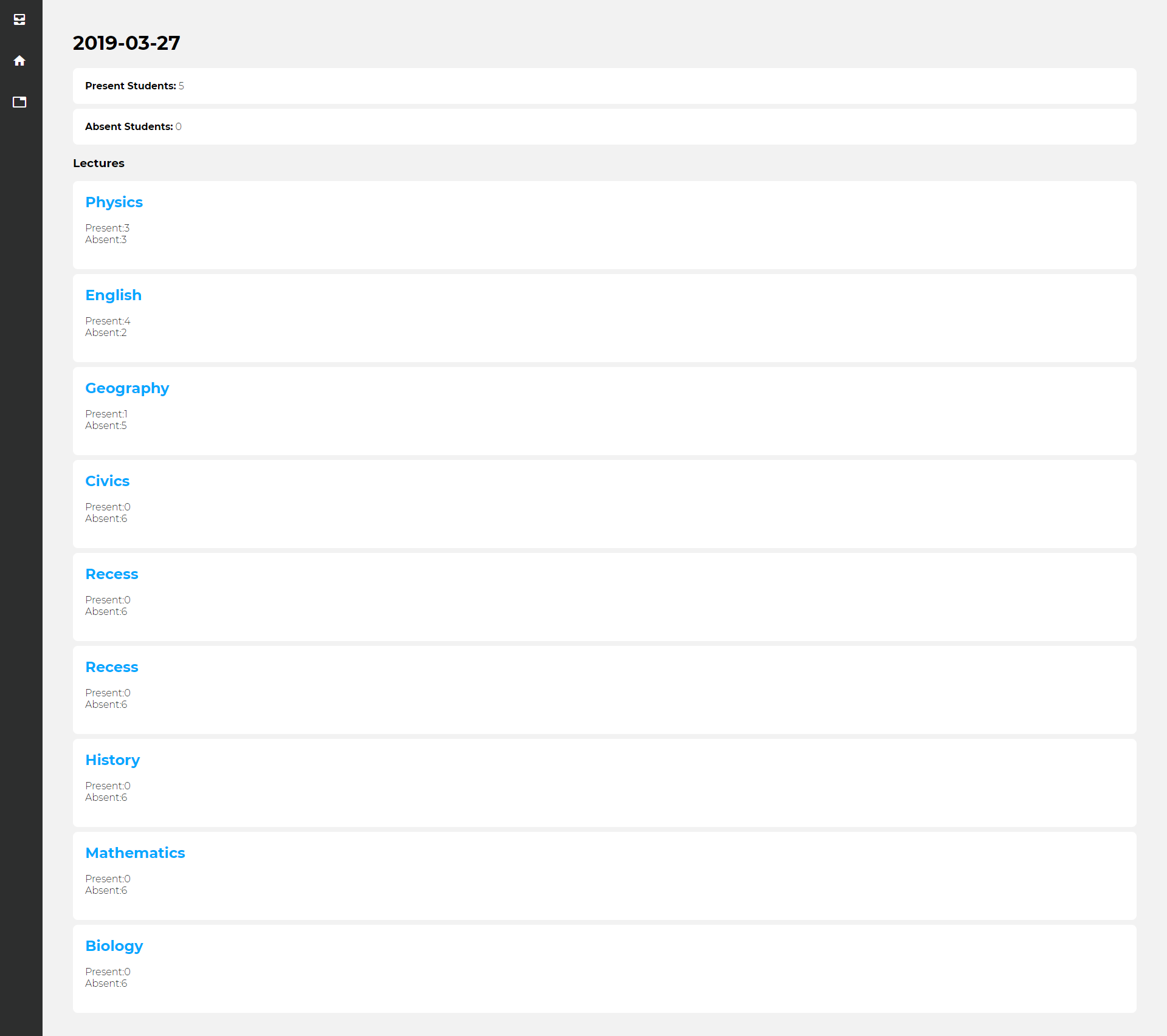
Task: View the Mathematics lecture
Action: pyautogui.click(x=135, y=853)
